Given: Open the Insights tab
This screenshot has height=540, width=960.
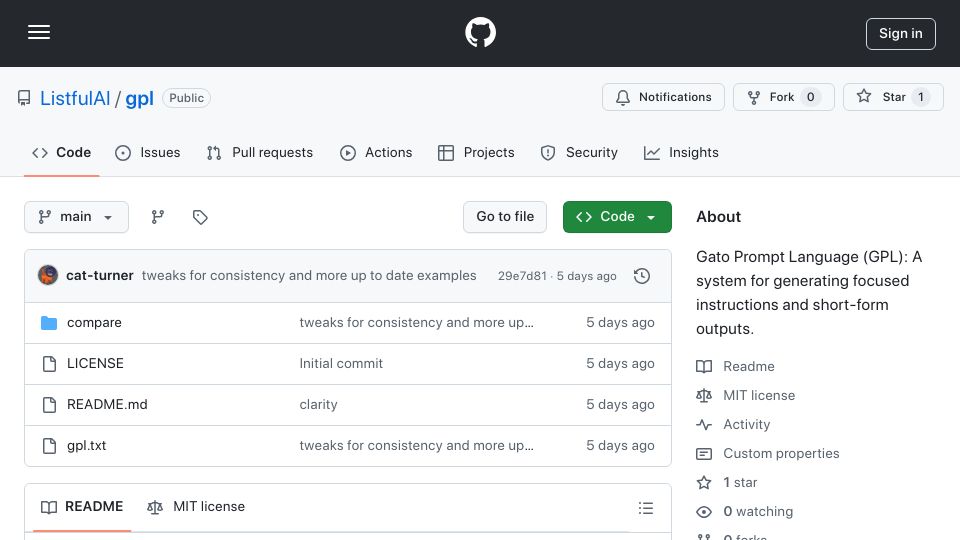Looking at the screenshot, I should pyautogui.click(x=681, y=152).
